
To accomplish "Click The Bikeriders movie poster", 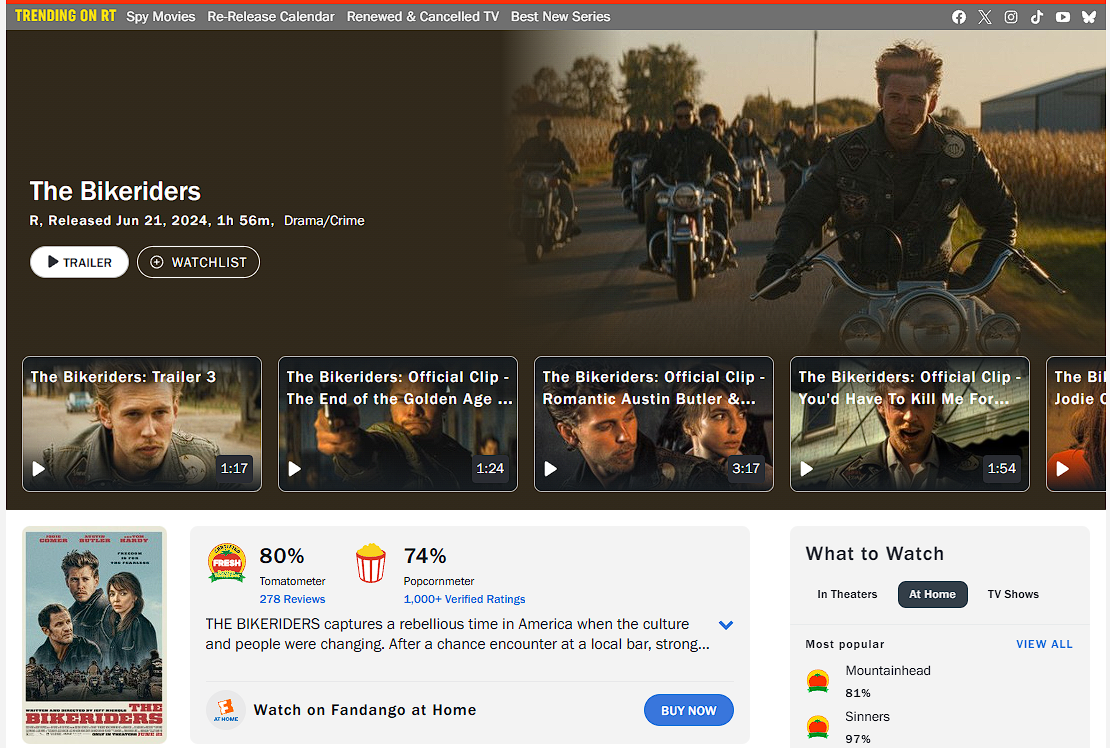I will tap(94, 635).
